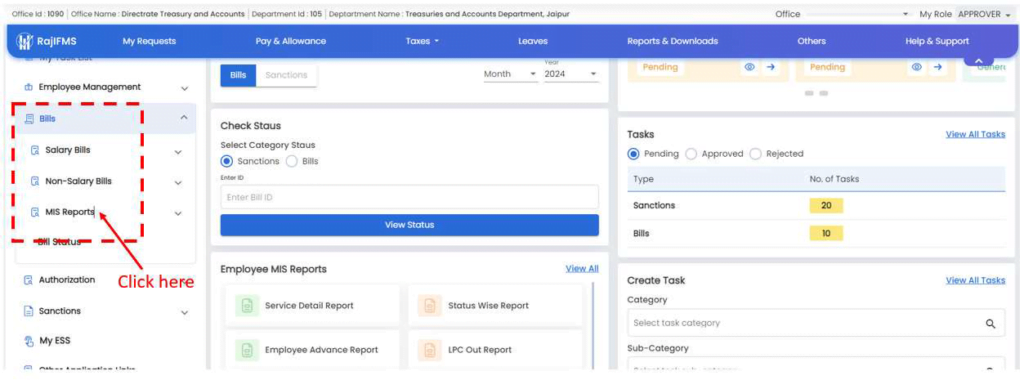The height and width of the screenshot is (380, 1024).
Task: Click the Non-Salary Bills icon
Action: pyautogui.click(x=35, y=182)
